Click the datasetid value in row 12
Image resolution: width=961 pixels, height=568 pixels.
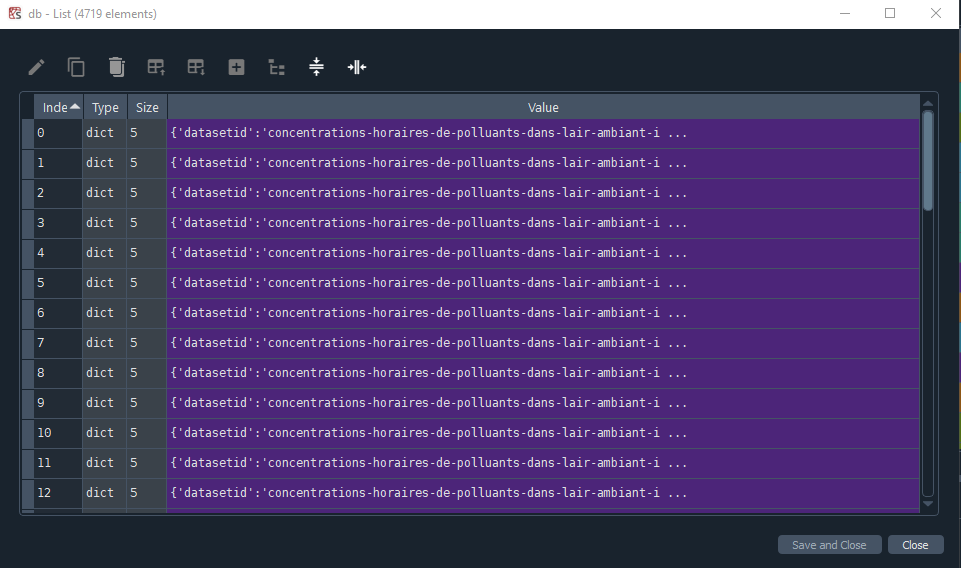[543, 493]
